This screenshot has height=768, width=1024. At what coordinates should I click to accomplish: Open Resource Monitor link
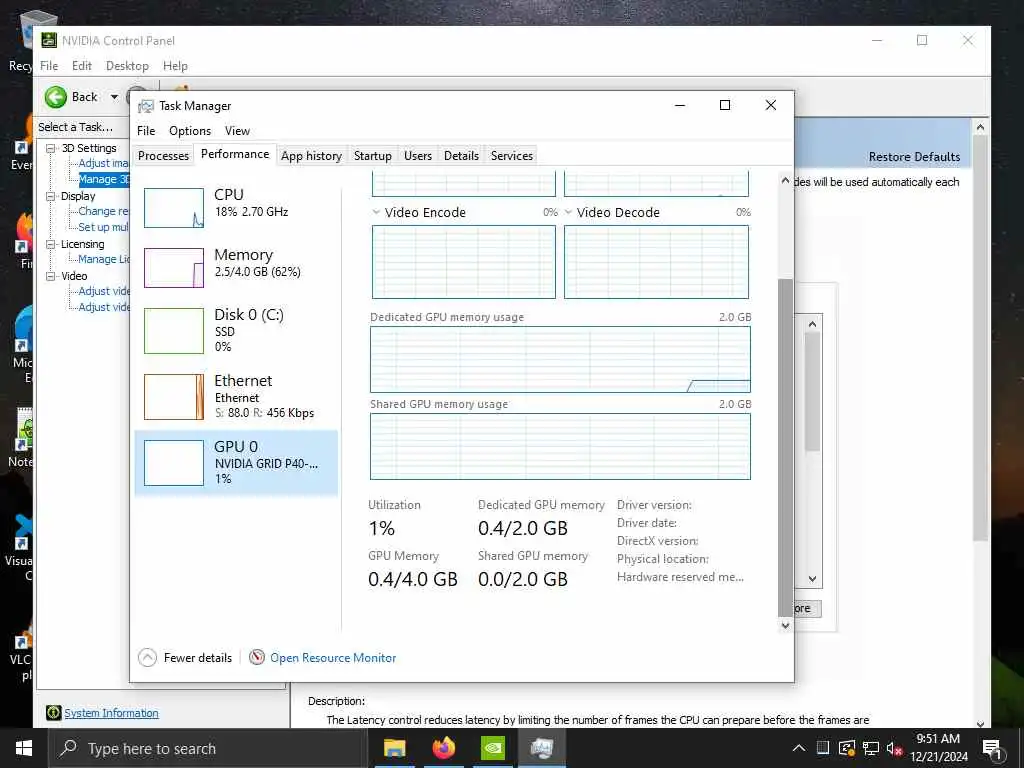333,658
